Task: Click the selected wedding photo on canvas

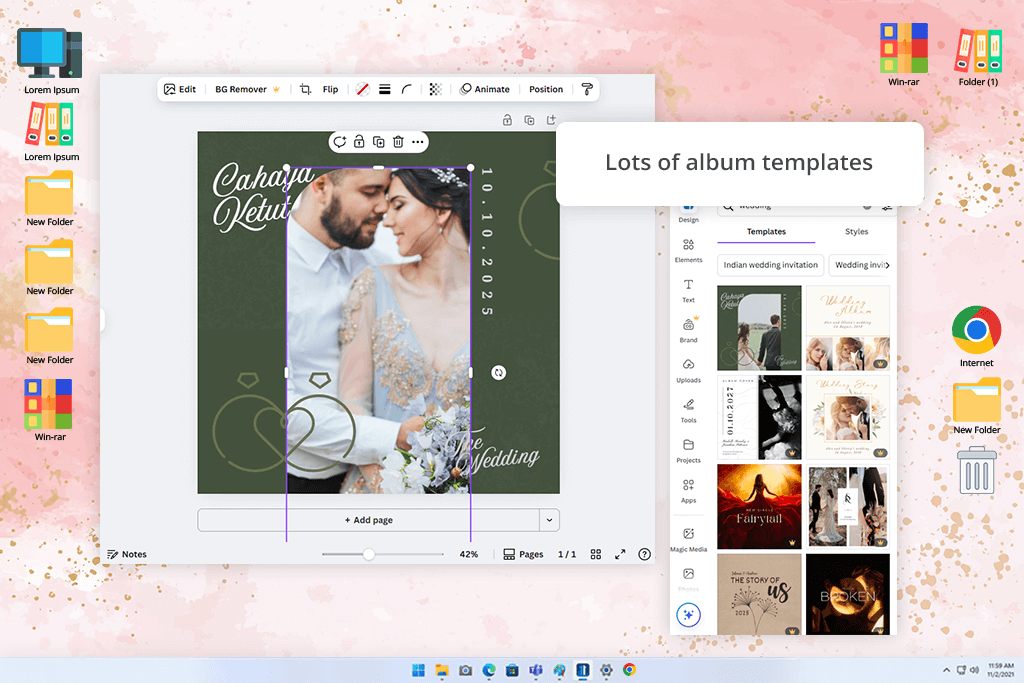Action: point(378,330)
